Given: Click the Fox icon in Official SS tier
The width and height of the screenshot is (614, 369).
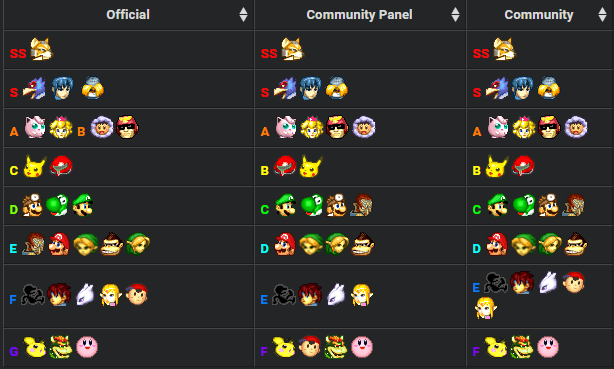Looking at the screenshot, I should (42, 49).
